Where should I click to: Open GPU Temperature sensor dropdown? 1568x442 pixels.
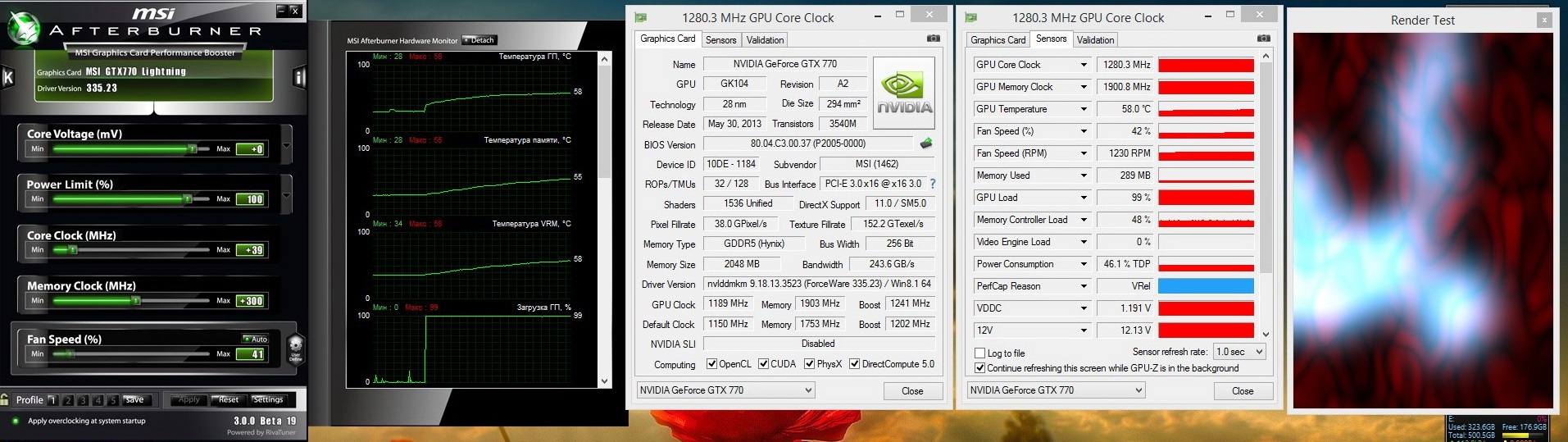(1083, 109)
